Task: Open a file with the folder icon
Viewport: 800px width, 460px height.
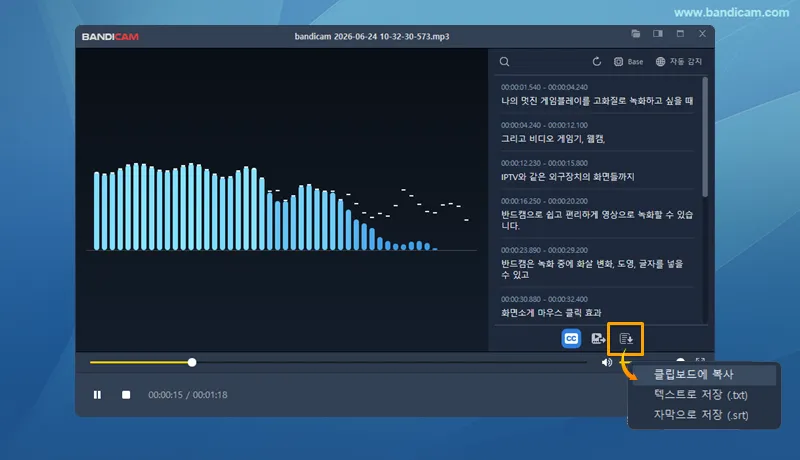Action: 635,34
